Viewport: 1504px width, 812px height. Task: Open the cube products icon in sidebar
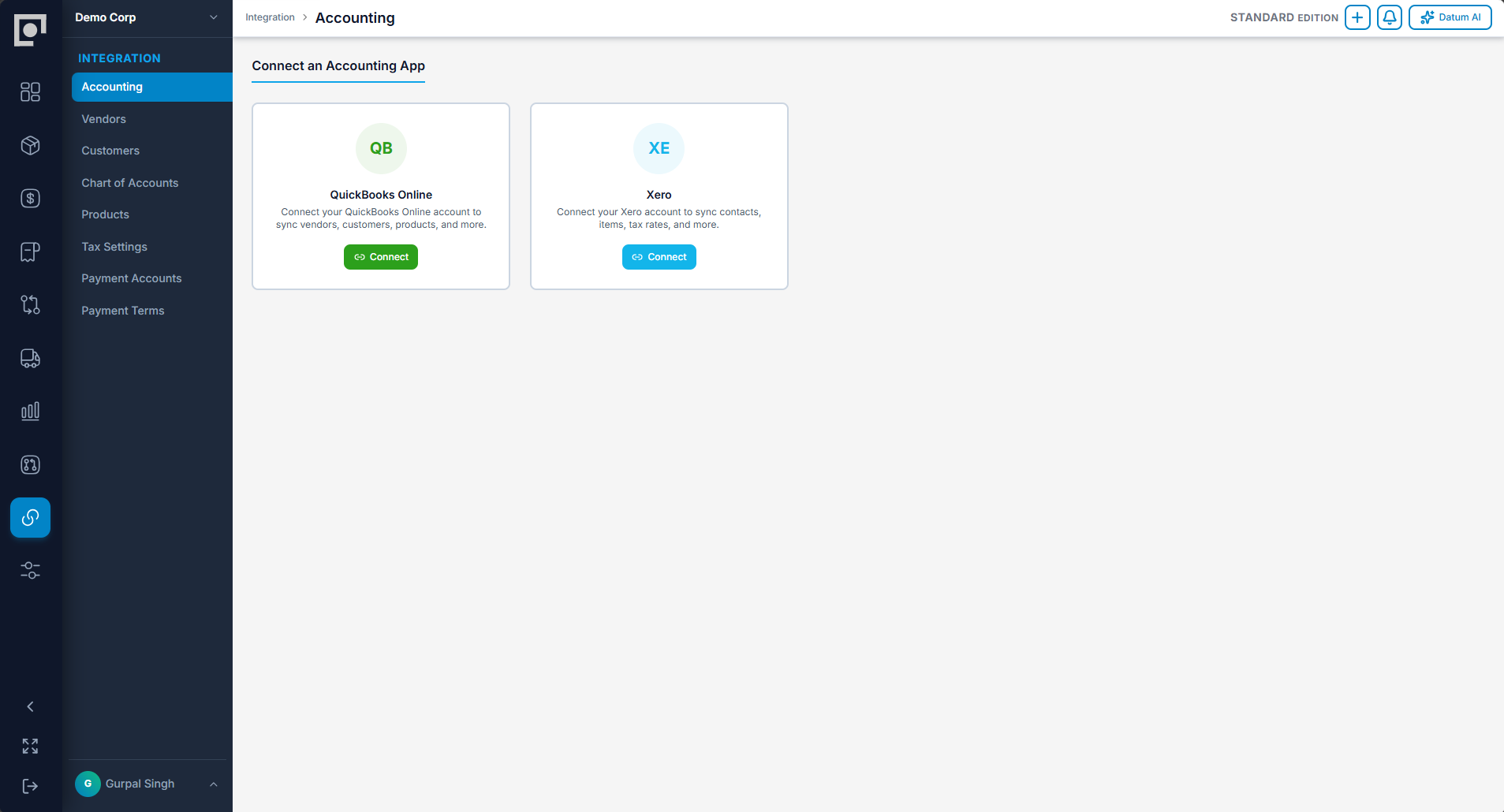(30, 145)
